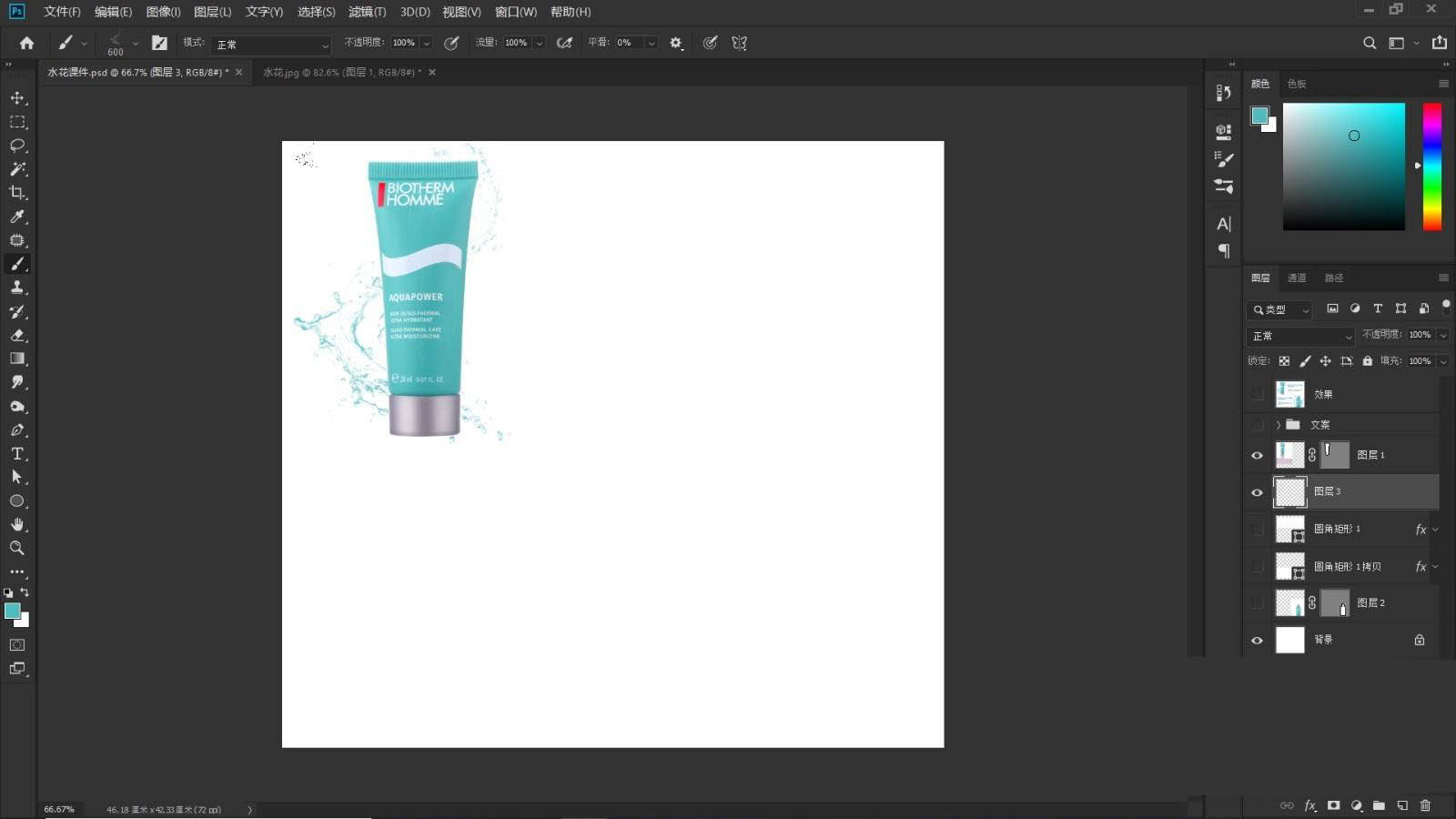Select the 图层 3 layer thumbnail
1456x819 pixels.
click(1289, 492)
